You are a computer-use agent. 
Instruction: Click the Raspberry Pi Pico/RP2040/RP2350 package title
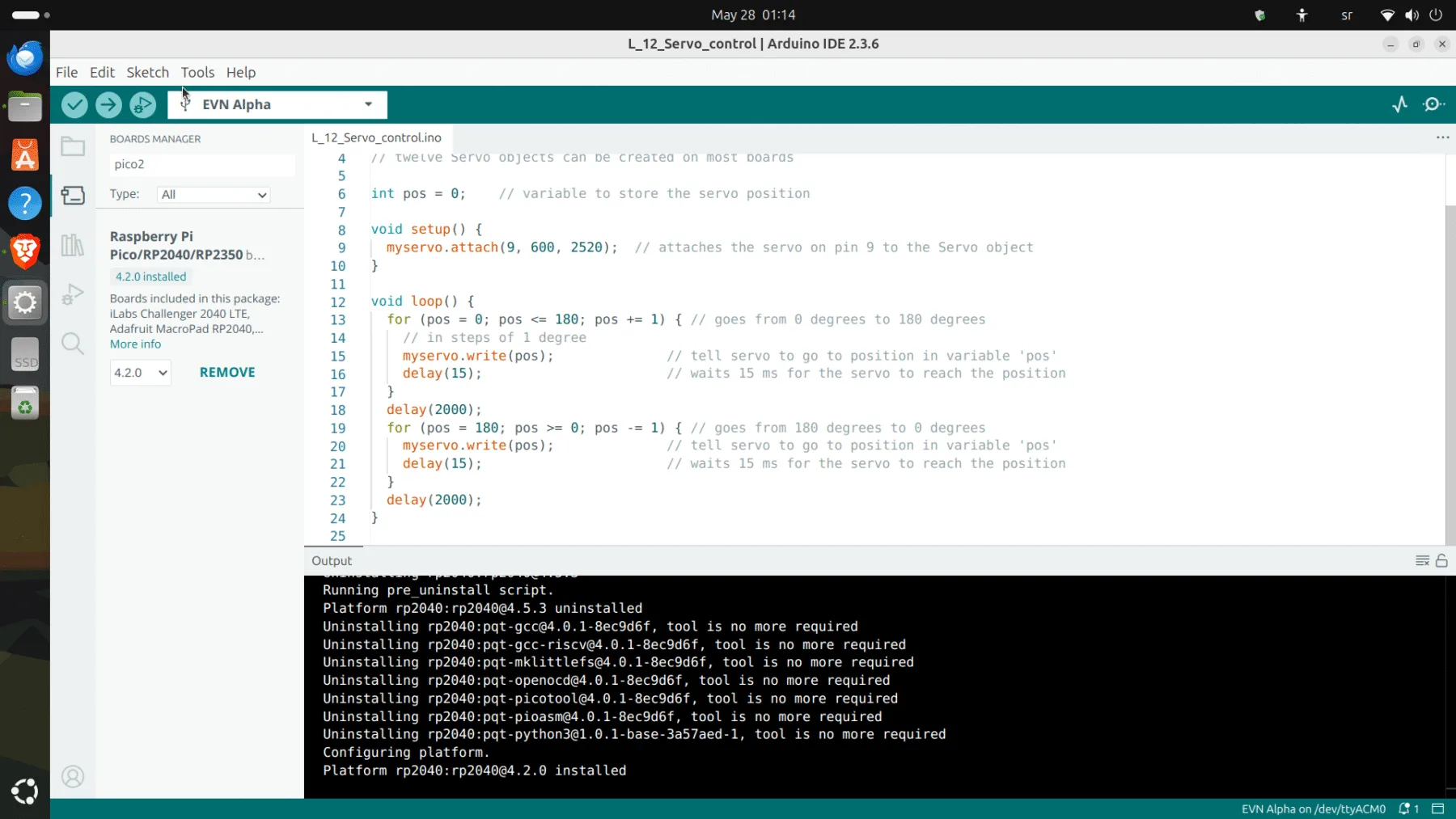(187, 245)
